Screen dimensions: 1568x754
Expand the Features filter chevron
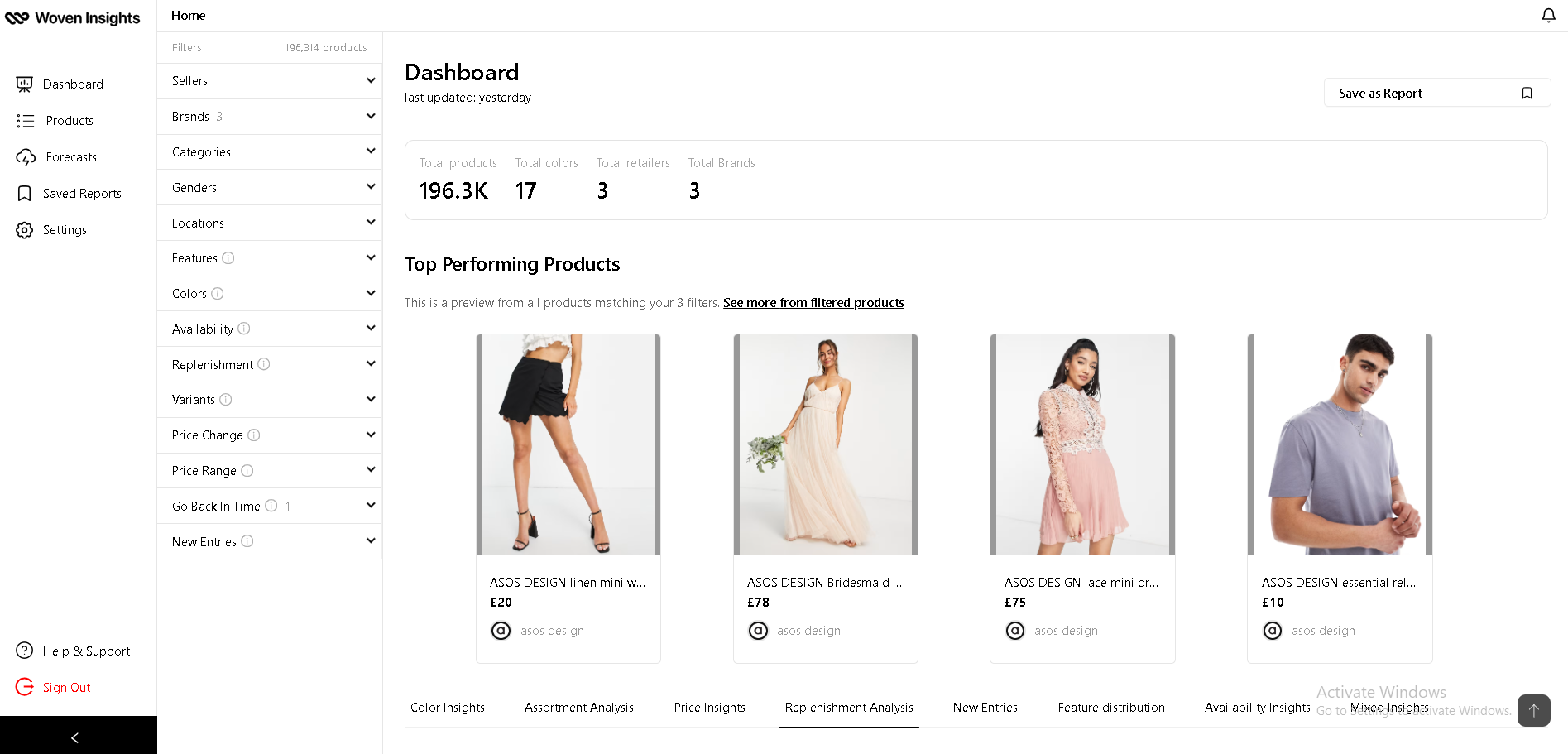click(371, 258)
